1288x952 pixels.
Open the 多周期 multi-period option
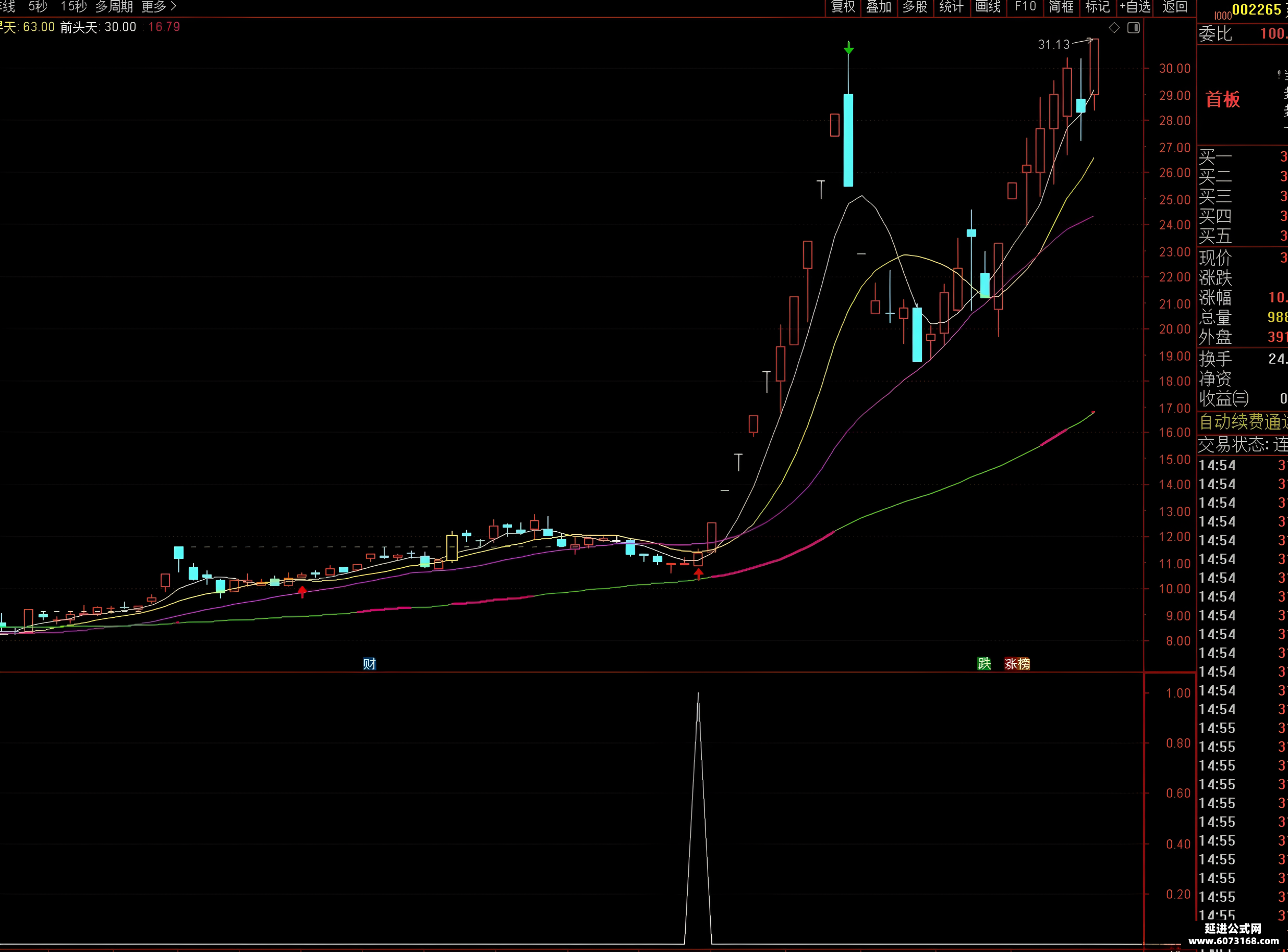(x=114, y=7)
